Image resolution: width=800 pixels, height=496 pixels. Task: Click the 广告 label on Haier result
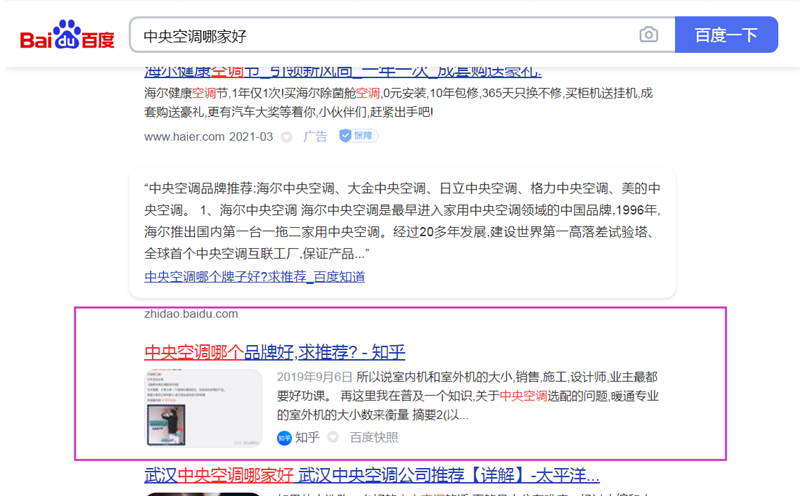click(315, 136)
